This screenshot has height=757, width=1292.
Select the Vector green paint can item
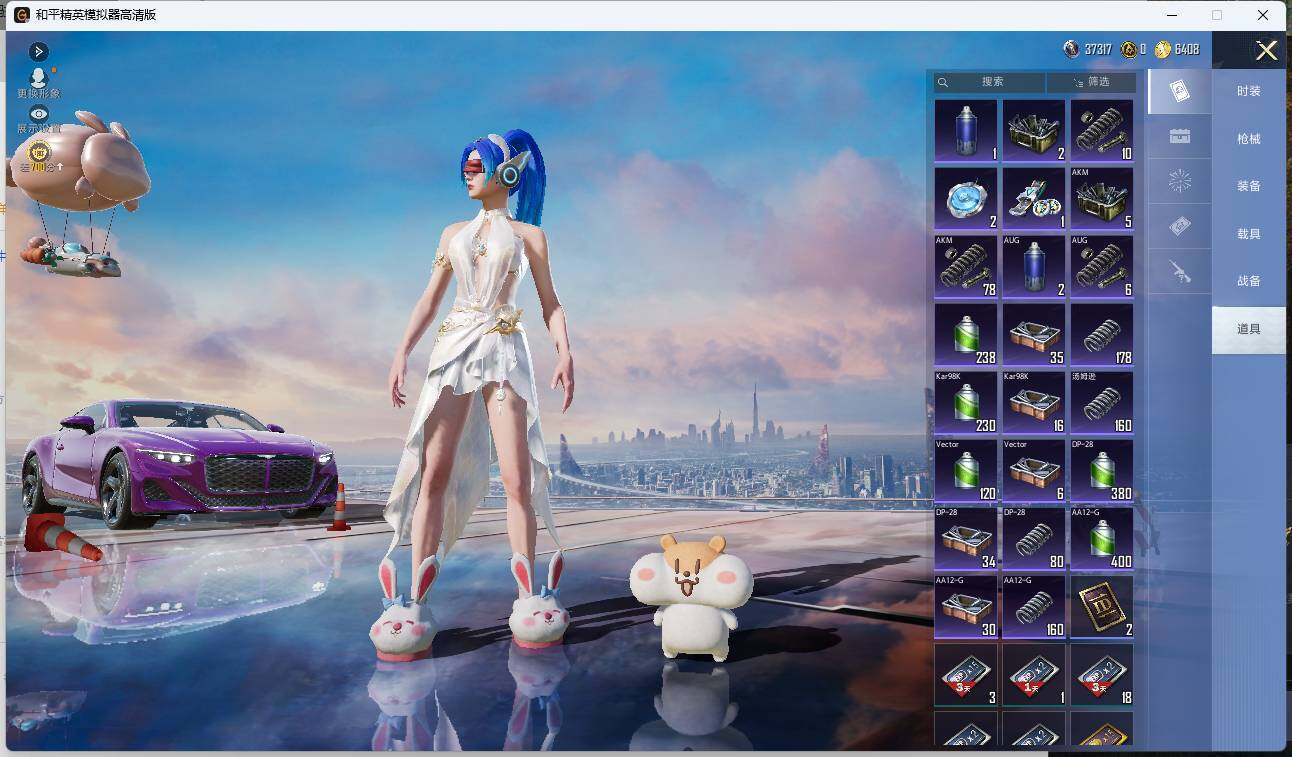coord(966,470)
